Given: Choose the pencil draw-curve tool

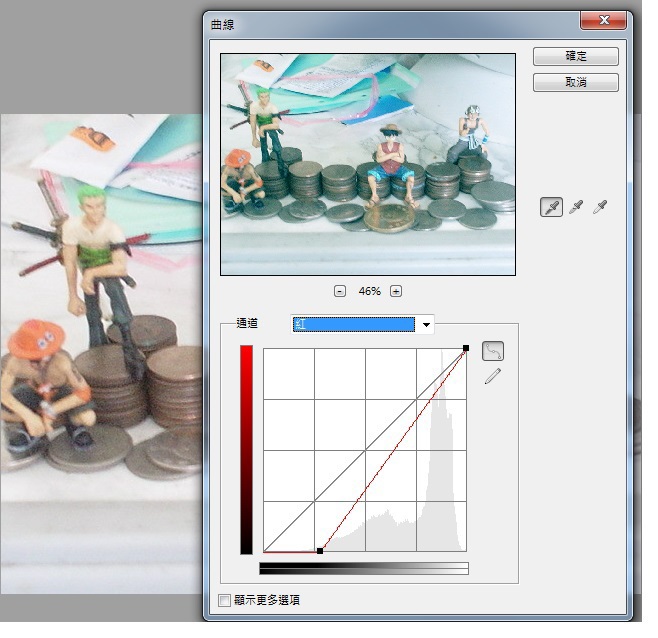Looking at the screenshot, I should (x=493, y=376).
